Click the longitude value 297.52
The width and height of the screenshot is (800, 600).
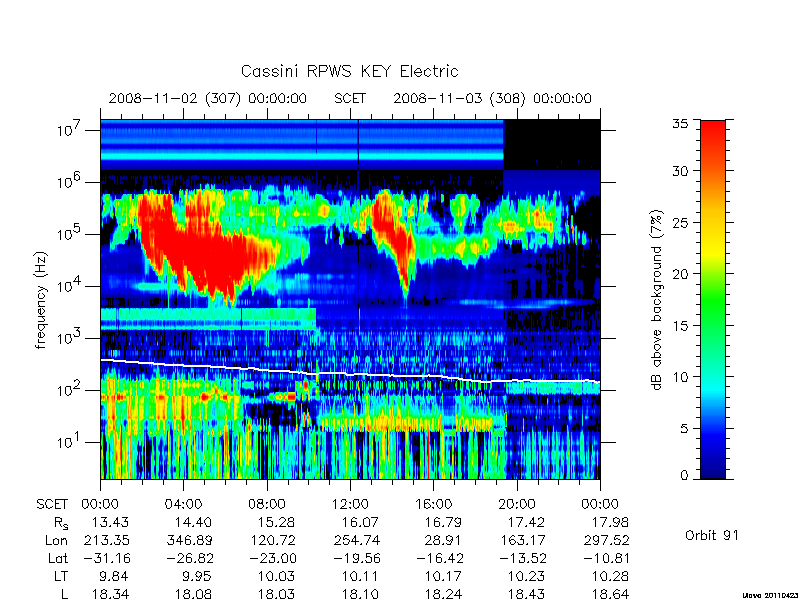(606, 540)
